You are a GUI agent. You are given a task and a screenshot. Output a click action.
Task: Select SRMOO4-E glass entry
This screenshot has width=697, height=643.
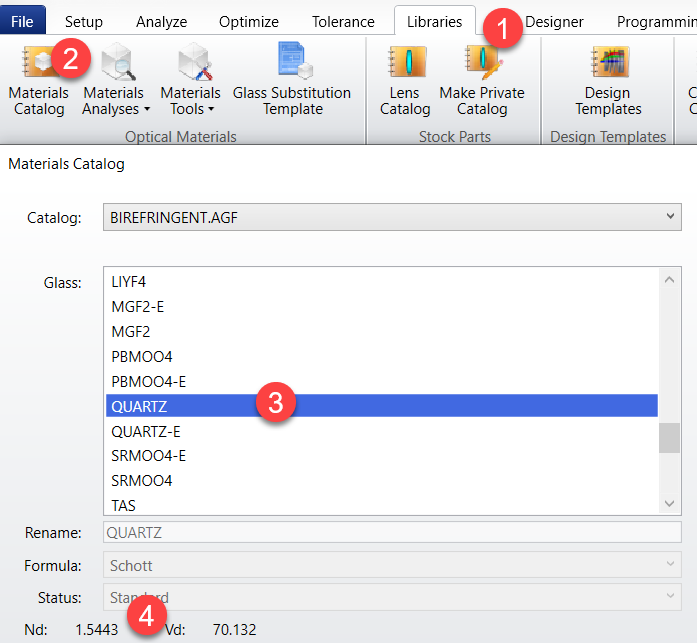tap(381, 455)
